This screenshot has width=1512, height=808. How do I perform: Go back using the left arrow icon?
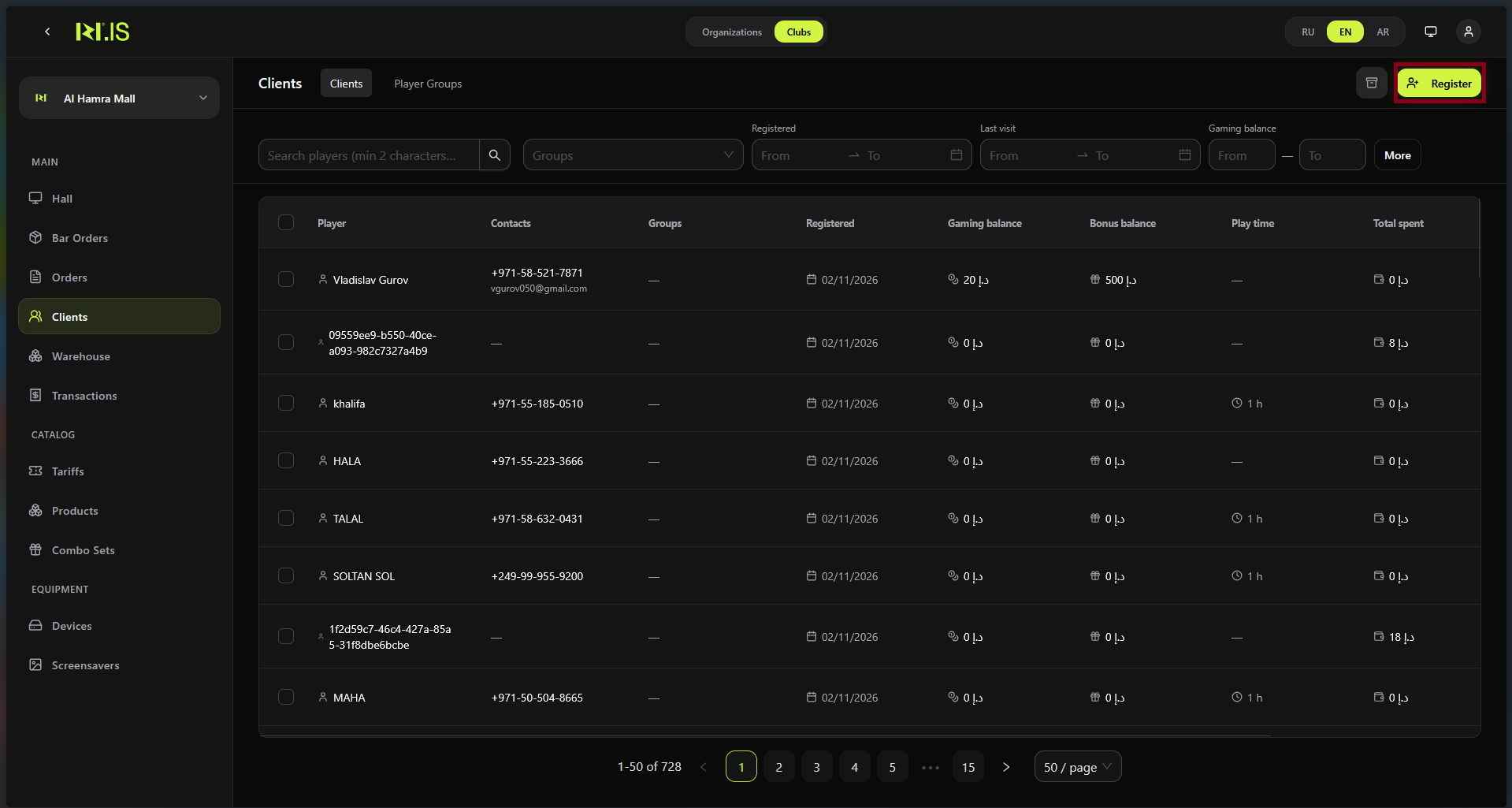point(47,32)
